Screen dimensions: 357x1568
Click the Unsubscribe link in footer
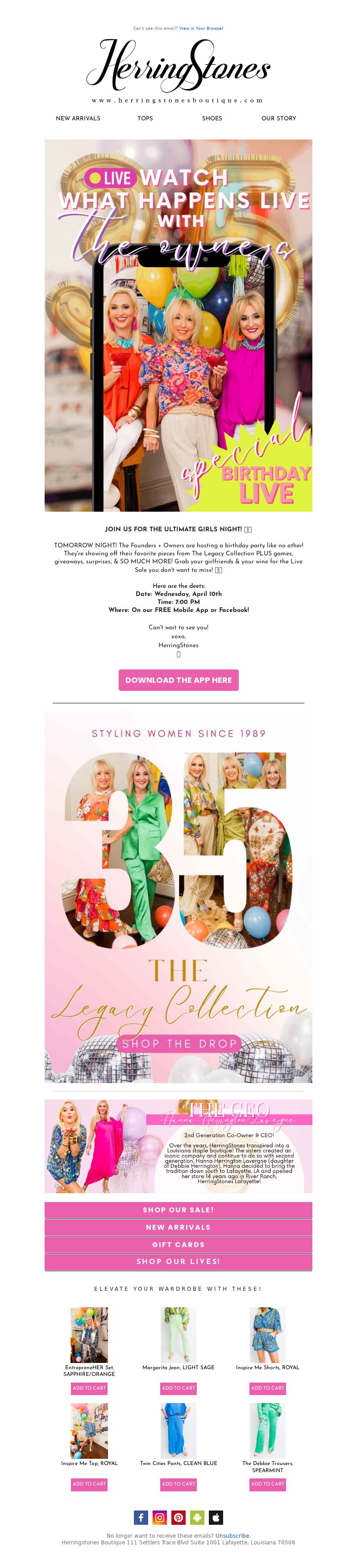[233, 1536]
